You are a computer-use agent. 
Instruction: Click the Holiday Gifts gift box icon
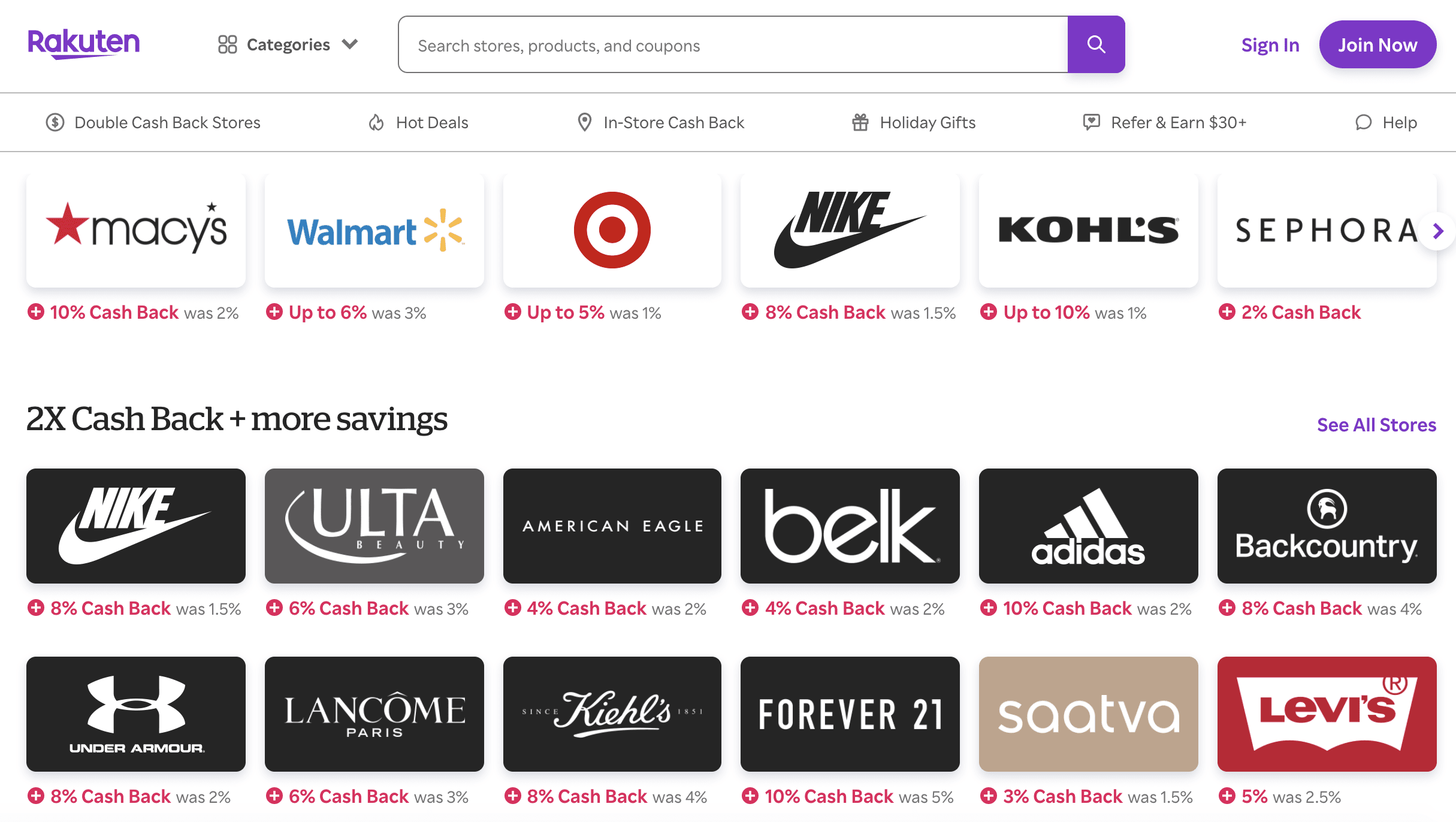coord(860,122)
